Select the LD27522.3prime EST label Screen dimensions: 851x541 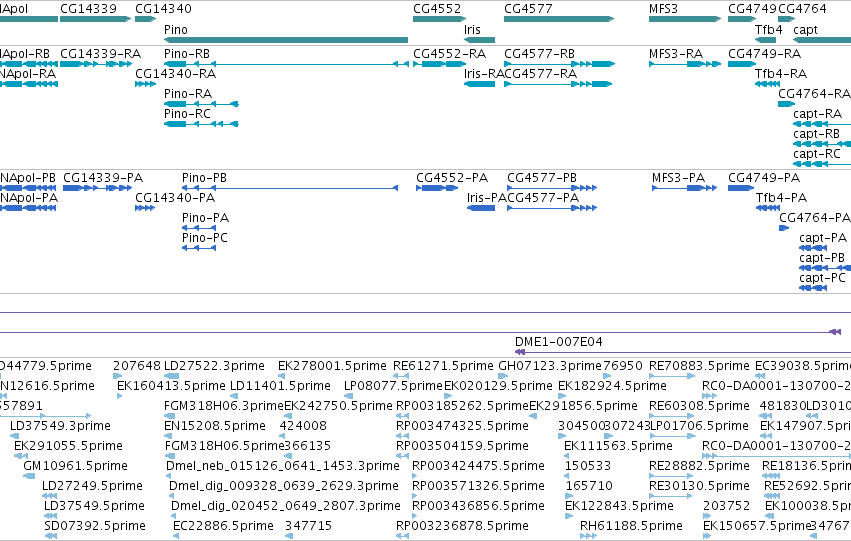[x=214, y=366]
